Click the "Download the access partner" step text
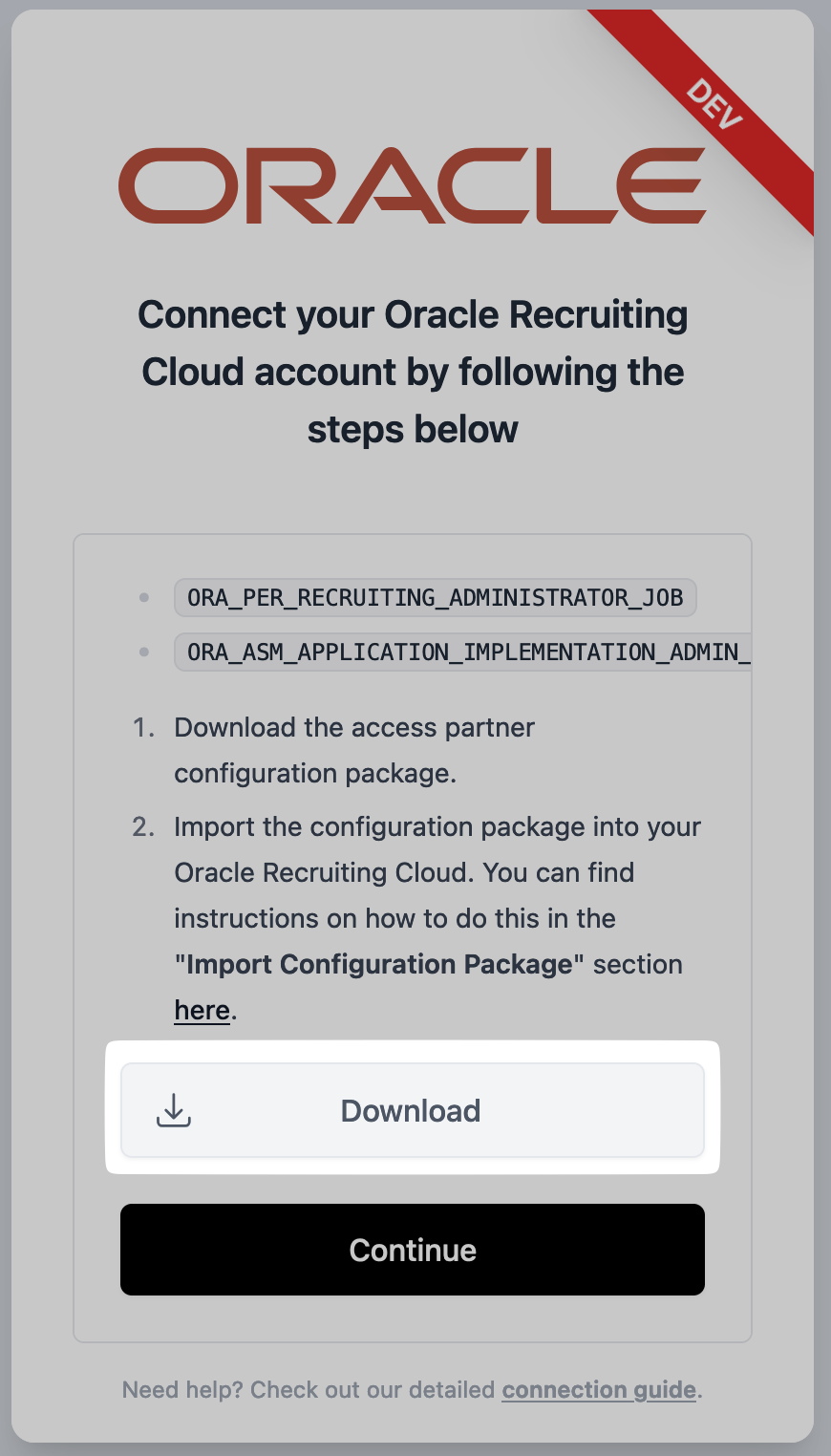831x1456 pixels. pos(353,728)
